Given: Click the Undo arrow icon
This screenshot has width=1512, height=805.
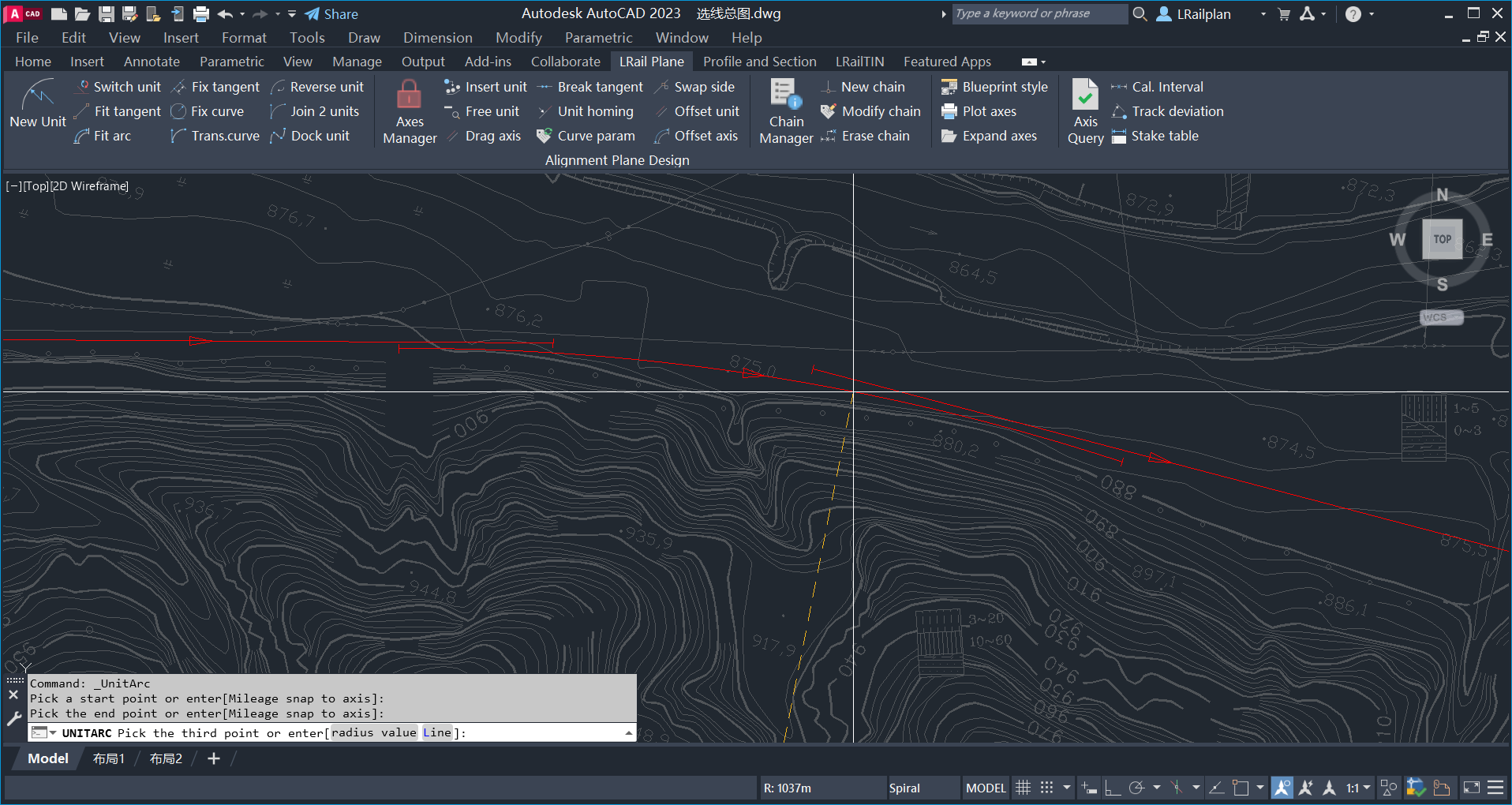Looking at the screenshot, I should pos(225,13).
